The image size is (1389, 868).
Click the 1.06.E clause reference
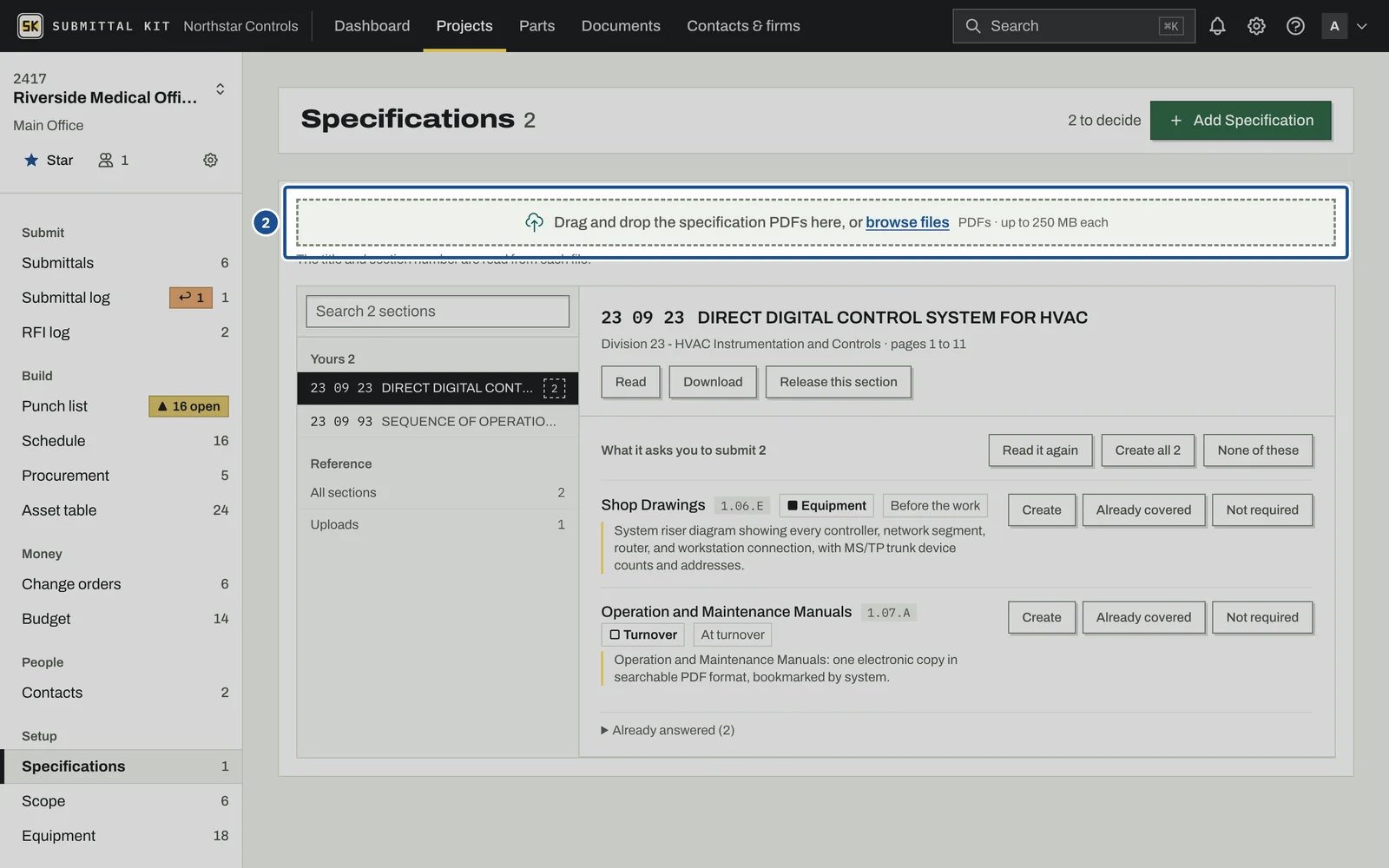pos(742,506)
